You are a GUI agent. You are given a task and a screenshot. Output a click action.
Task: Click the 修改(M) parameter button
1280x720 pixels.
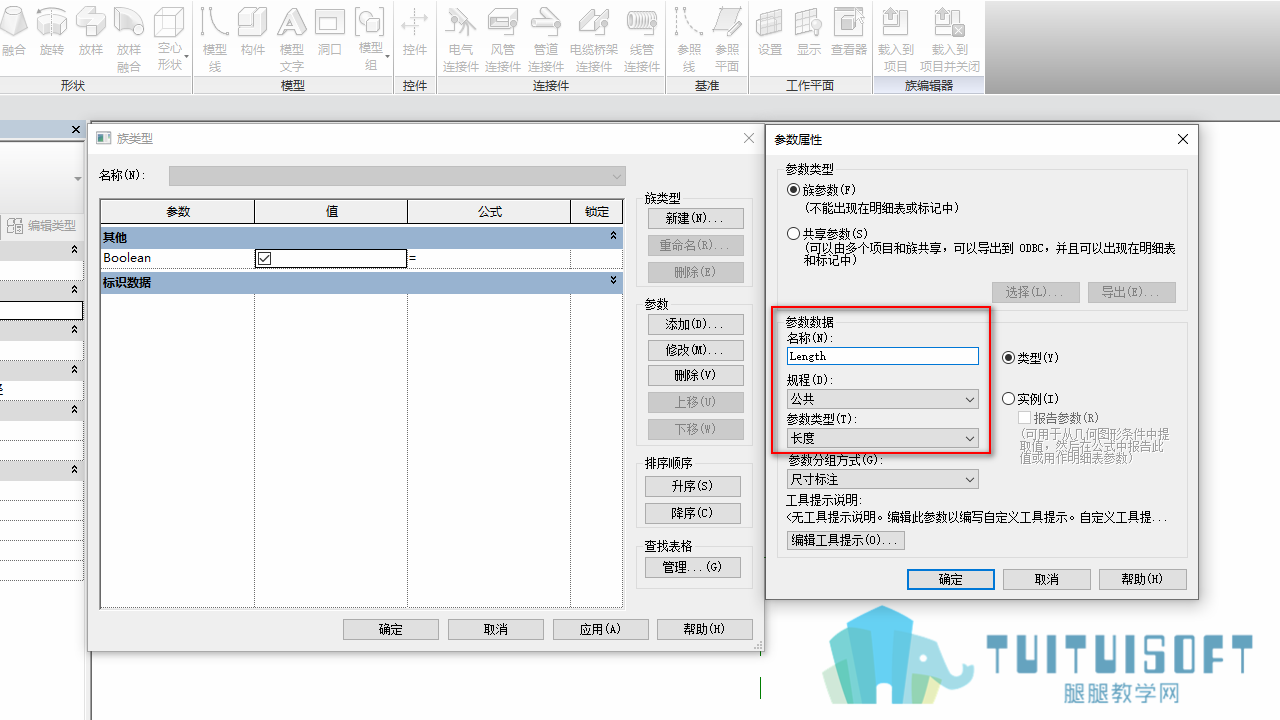(x=695, y=350)
